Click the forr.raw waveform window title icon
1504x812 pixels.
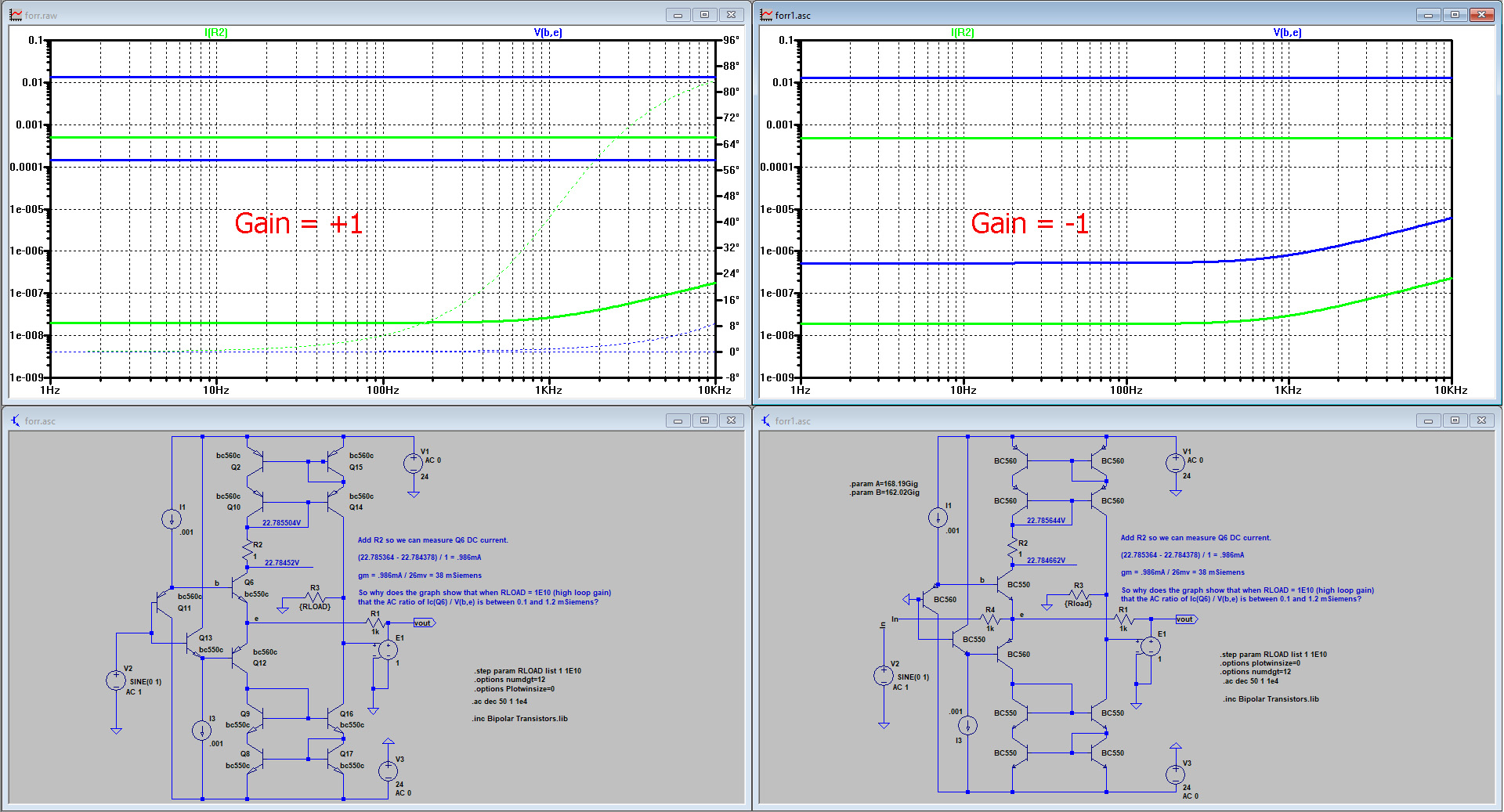click(x=16, y=15)
